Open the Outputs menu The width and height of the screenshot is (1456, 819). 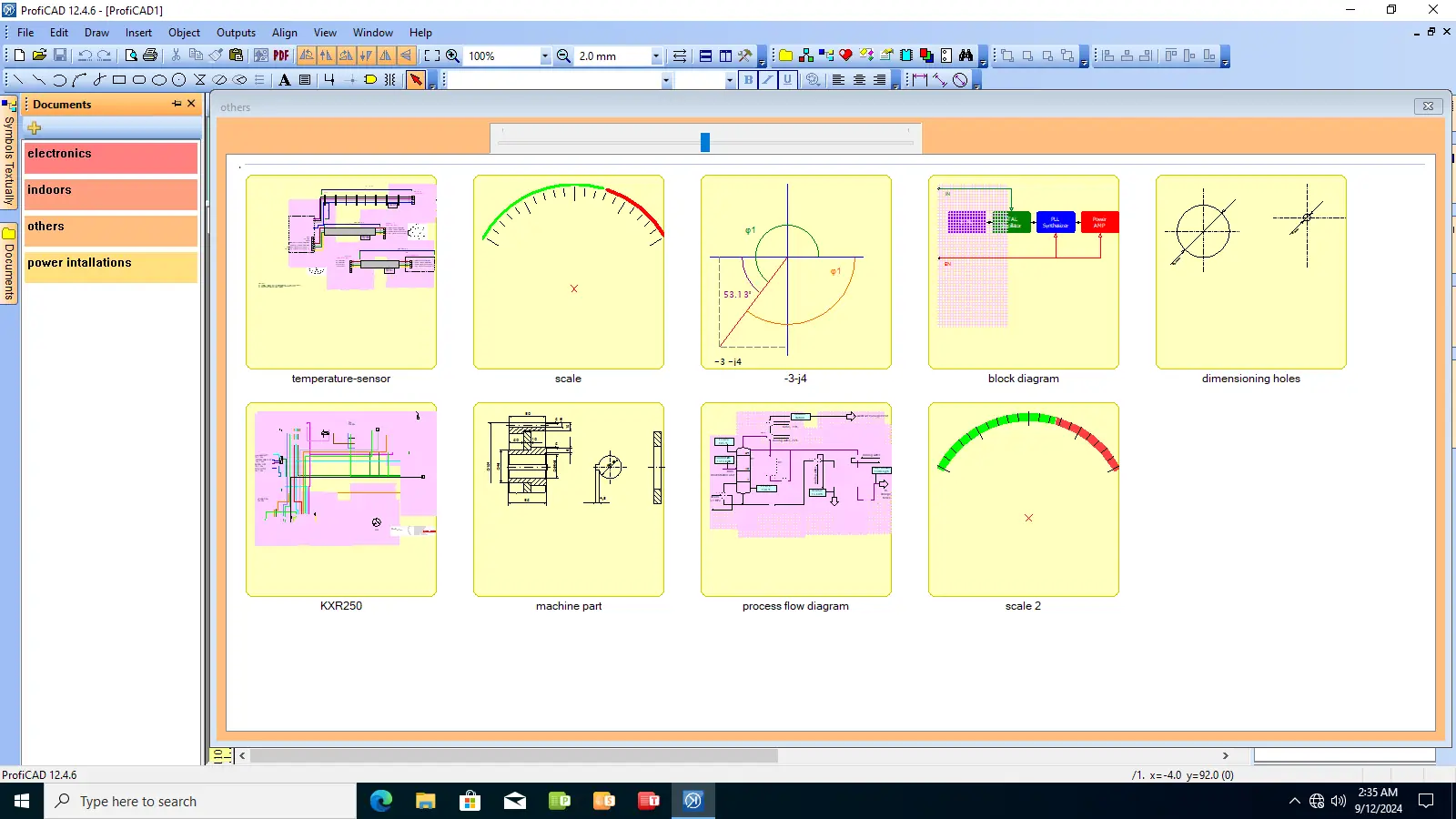point(236,33)
